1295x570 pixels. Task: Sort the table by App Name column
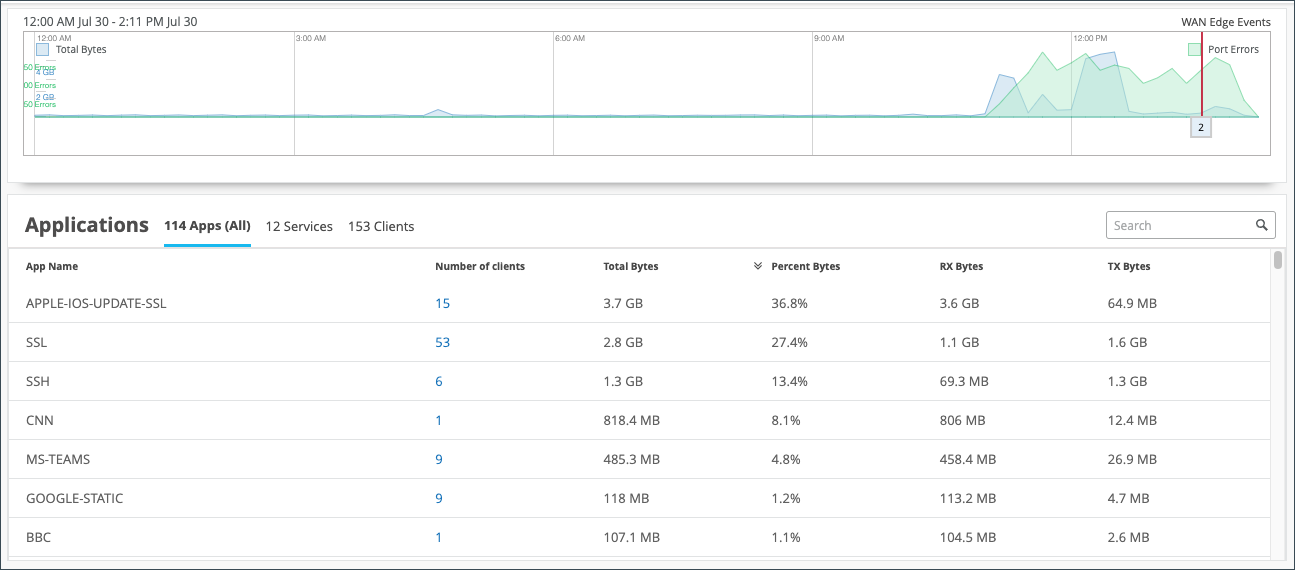52,267
